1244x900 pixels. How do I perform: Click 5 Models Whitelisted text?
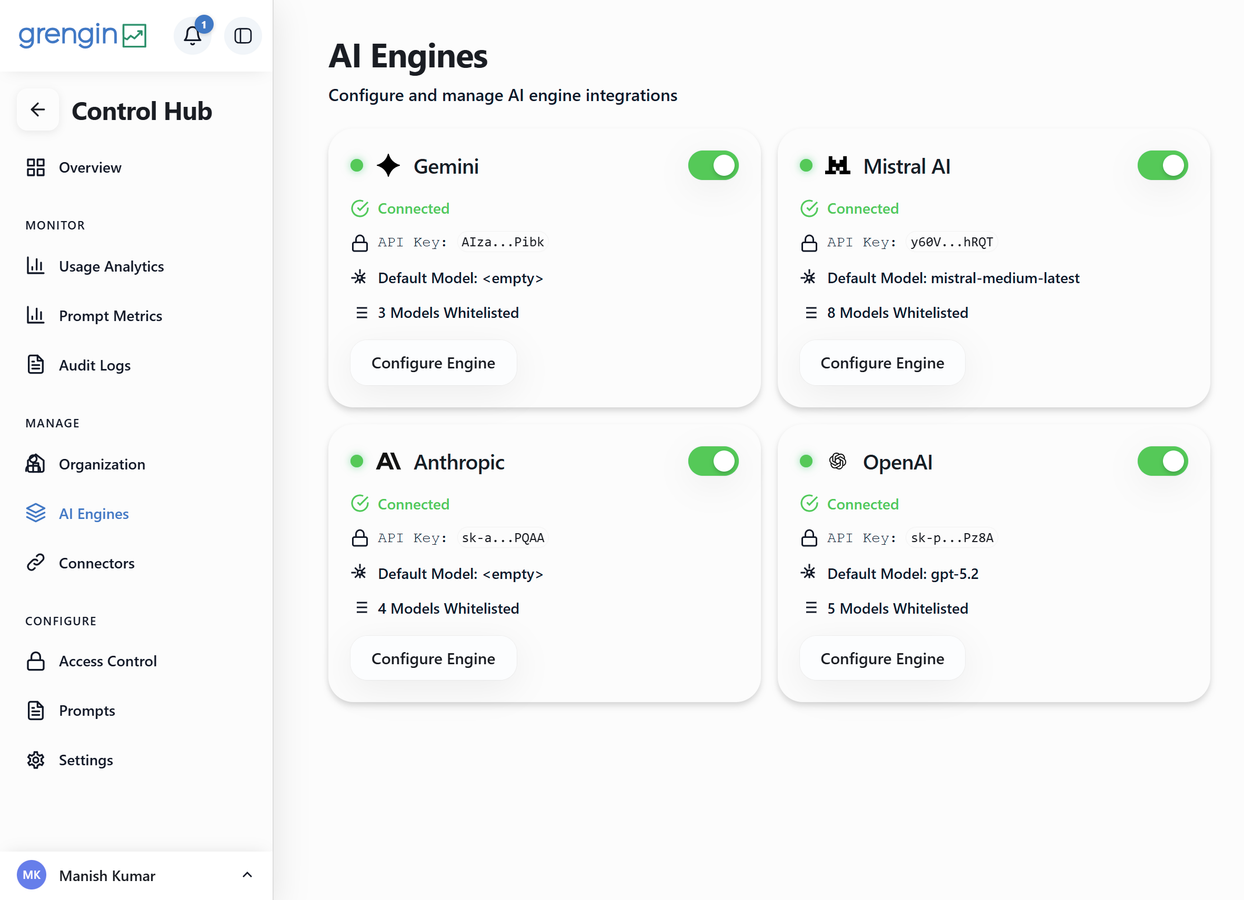point(898,609)
